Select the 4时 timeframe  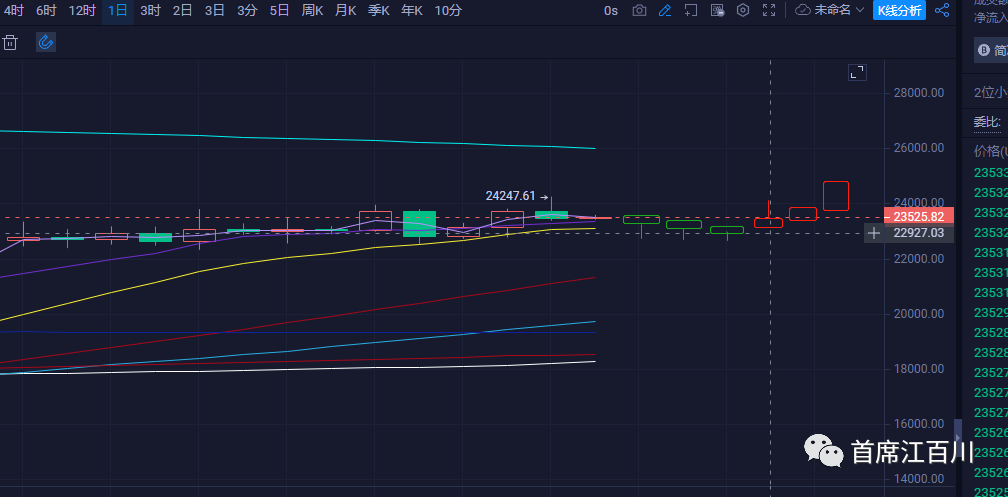tap(14, 10)
